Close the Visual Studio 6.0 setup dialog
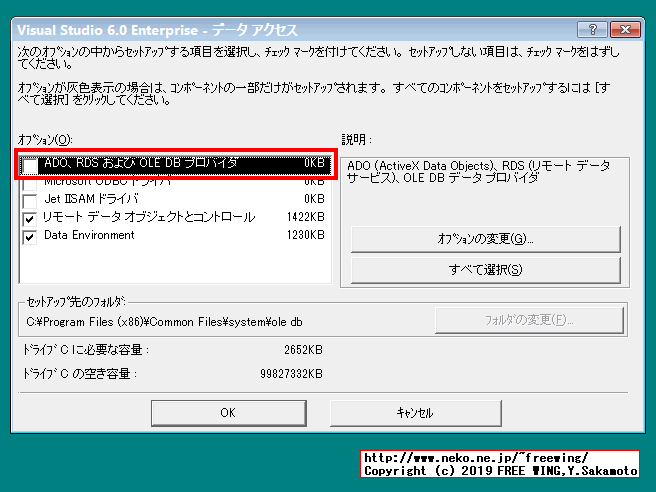 click(625, 30)
